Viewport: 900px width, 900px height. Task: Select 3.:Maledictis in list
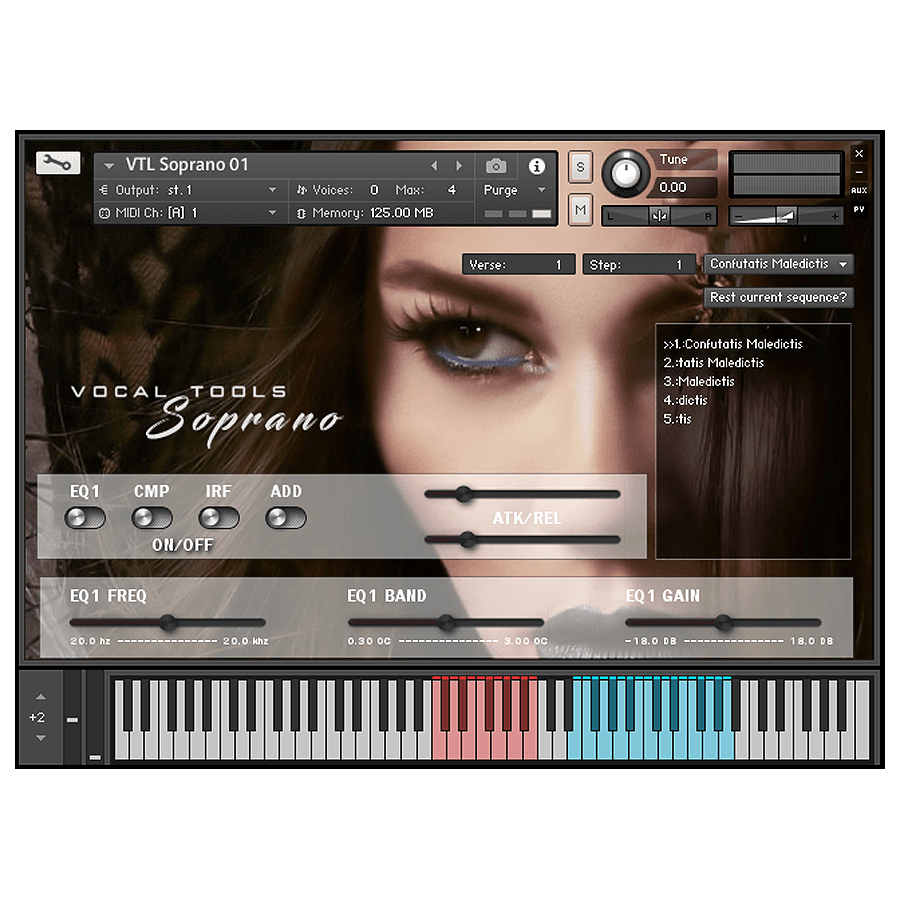[699, 381]
